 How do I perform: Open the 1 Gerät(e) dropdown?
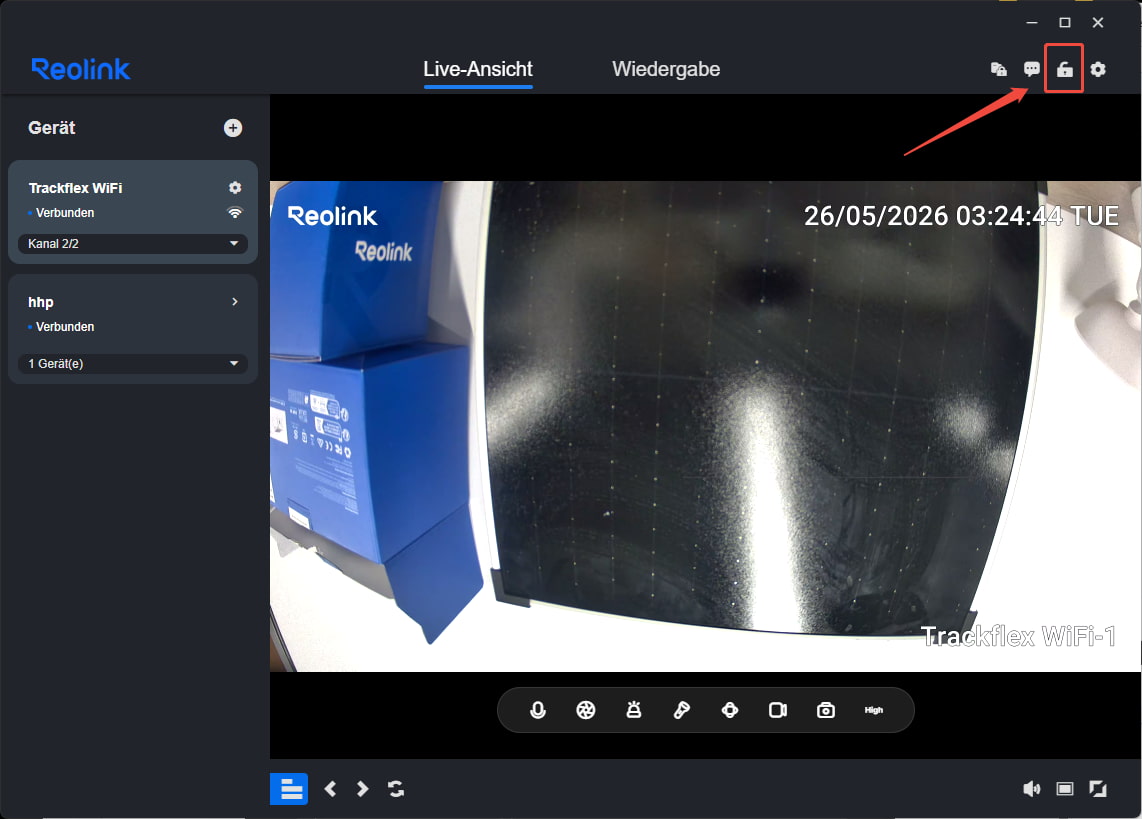point(133,363)
